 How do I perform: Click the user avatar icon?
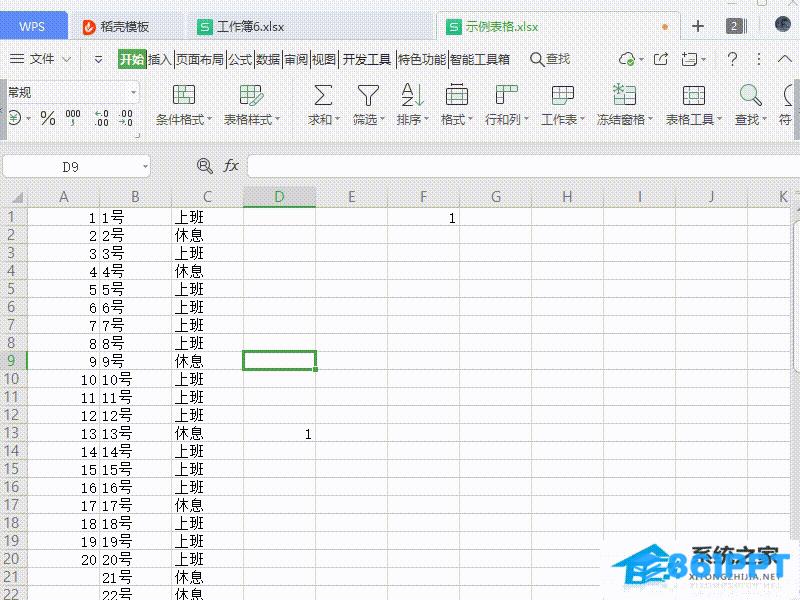pyautogui.click(x=783, y=24)
